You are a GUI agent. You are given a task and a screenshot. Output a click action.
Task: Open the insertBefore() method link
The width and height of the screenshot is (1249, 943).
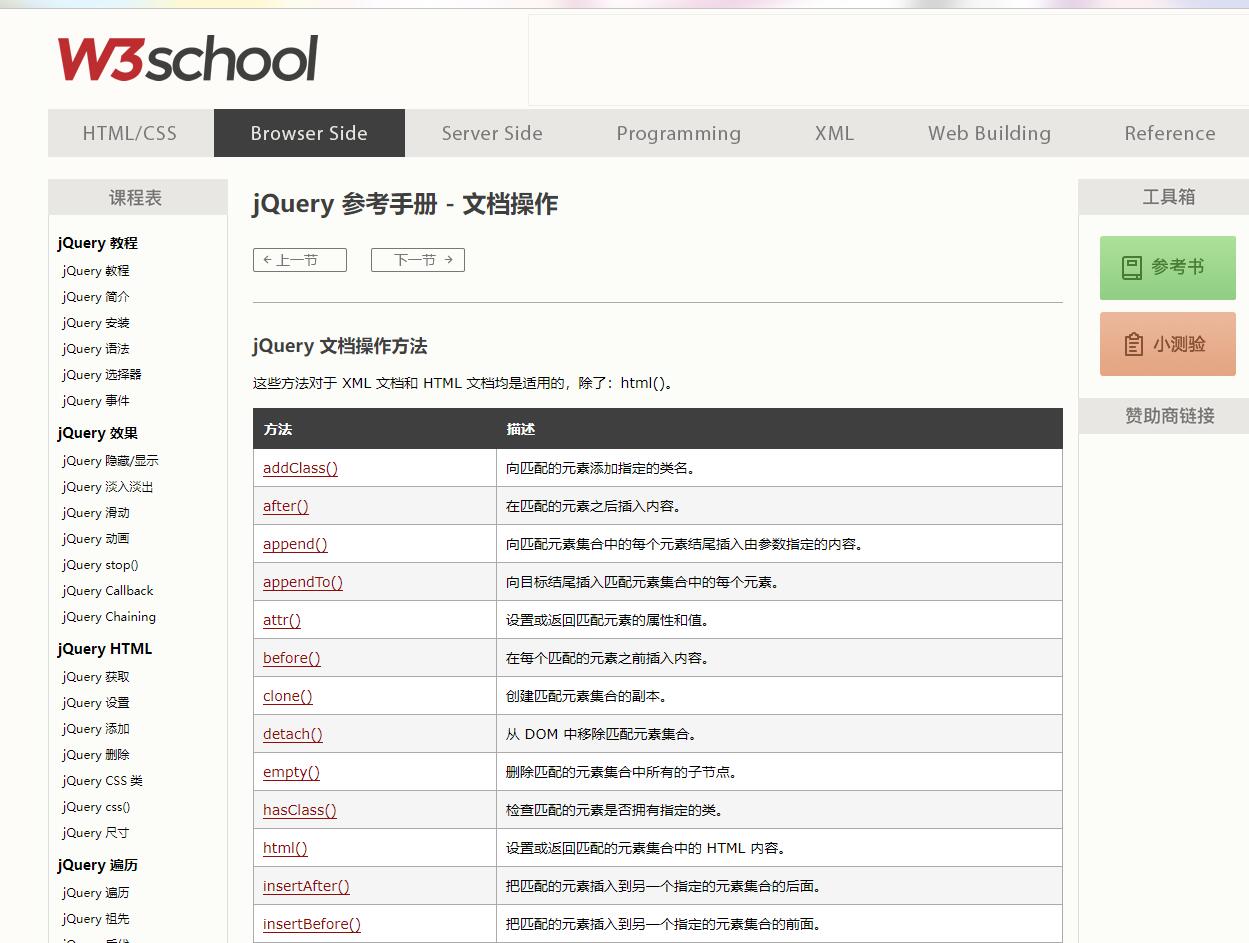311,924
